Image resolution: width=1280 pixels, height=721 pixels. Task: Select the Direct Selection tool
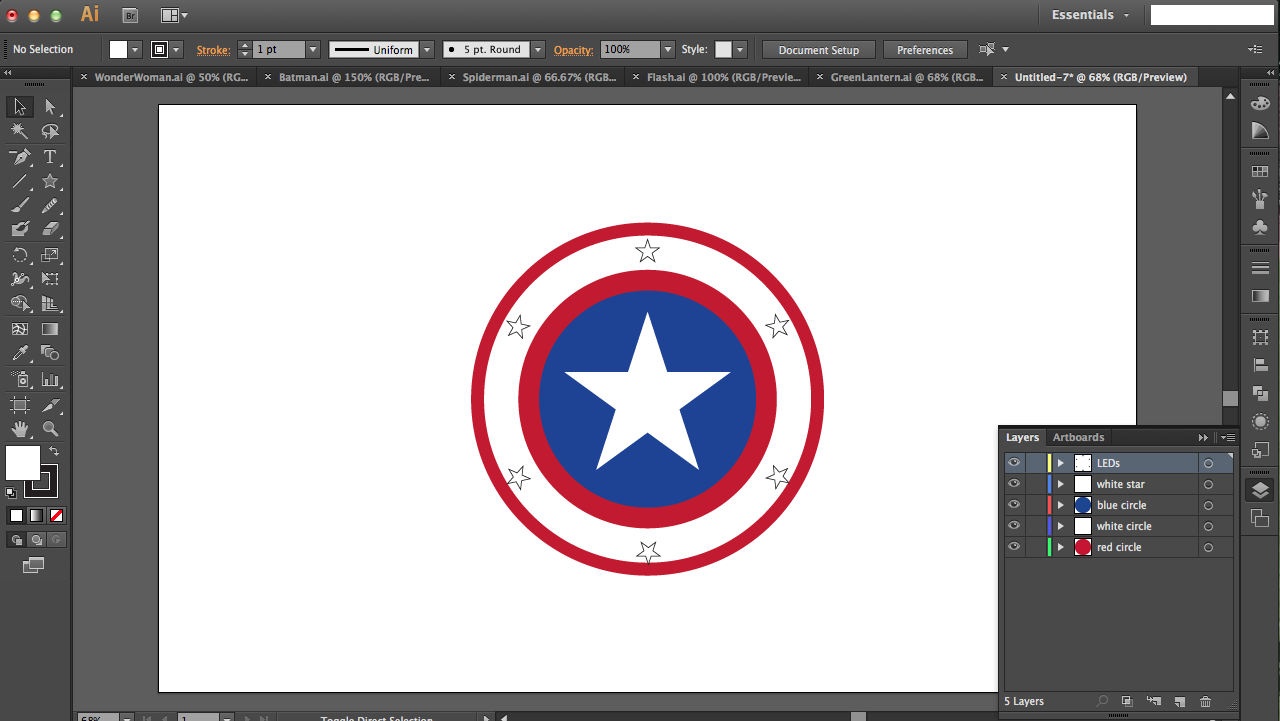point(50,107)
